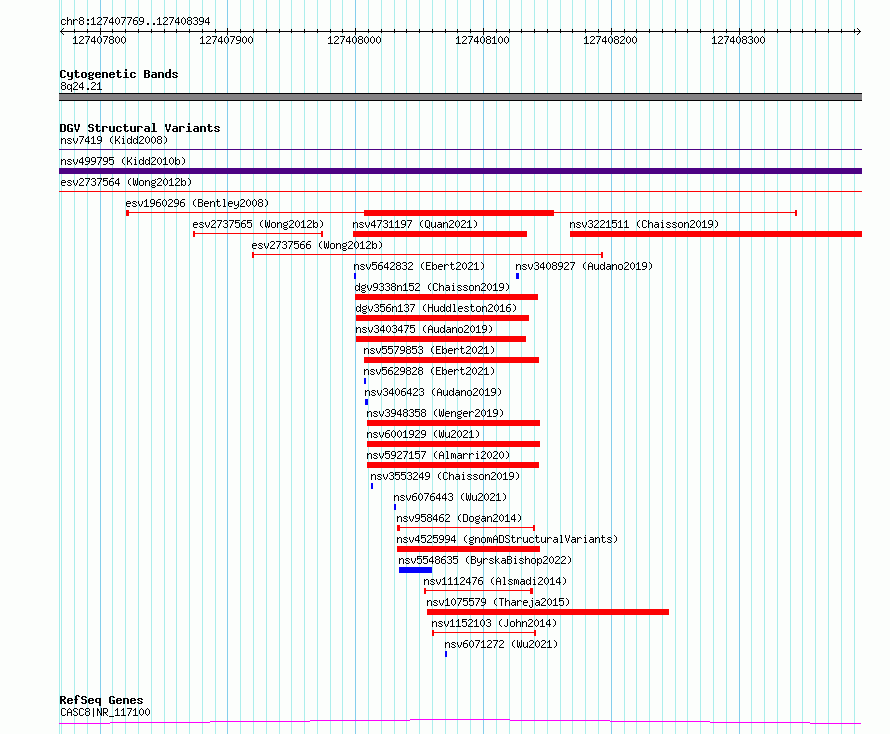This screenshot has height=734, width=890.
Task: Open variant nsv4731197 (Quan2021)
Action: (415, 224)
